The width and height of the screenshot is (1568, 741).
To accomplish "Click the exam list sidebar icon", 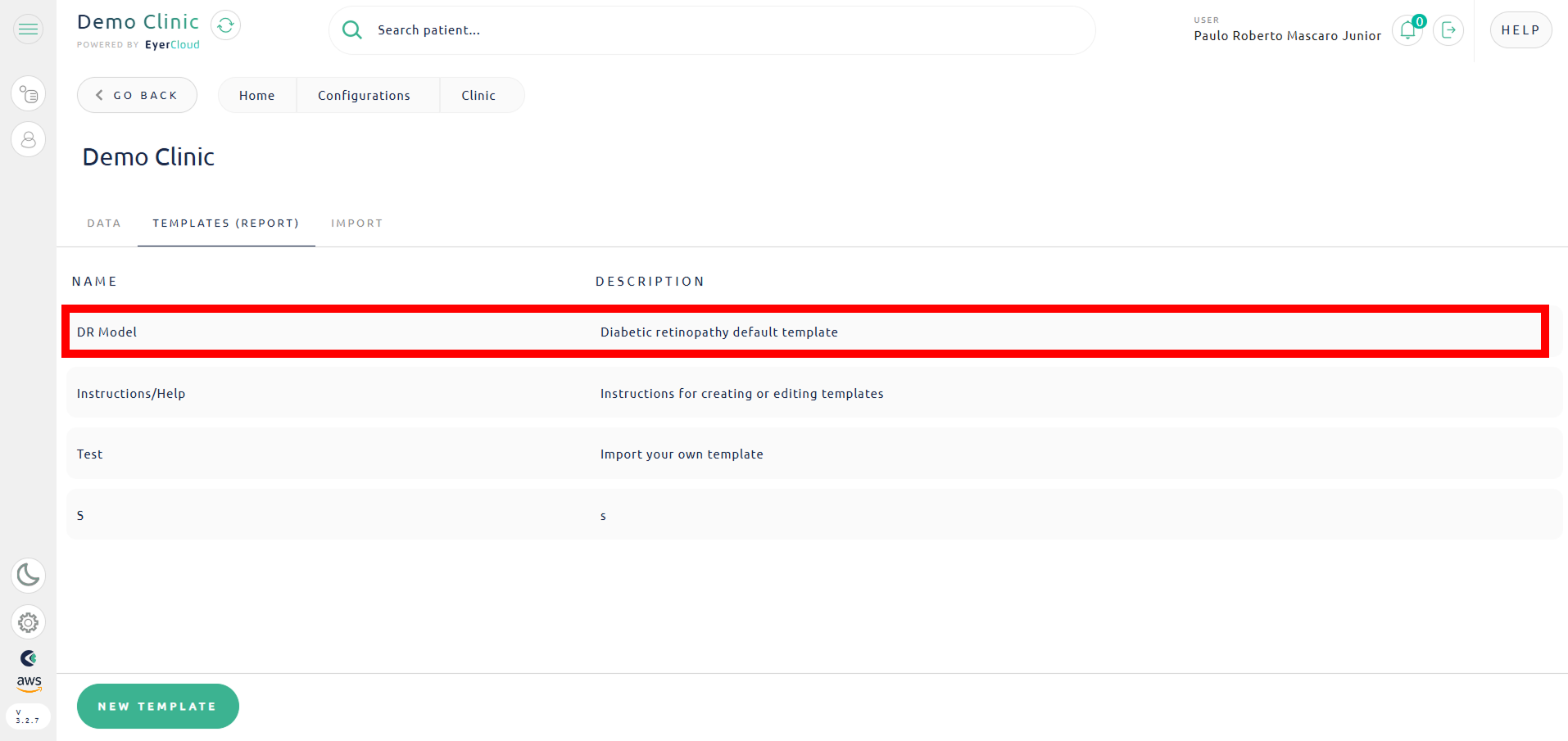I will (x=28, y=94).
